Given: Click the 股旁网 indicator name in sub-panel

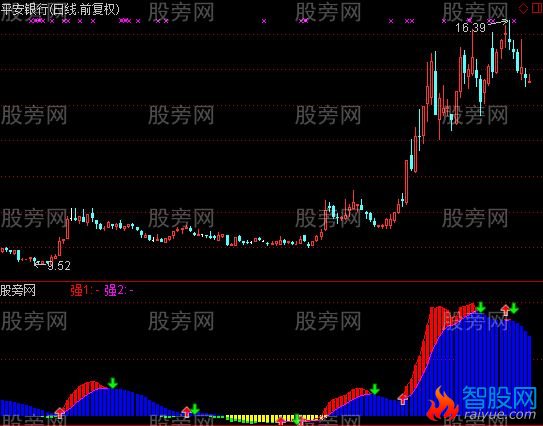Looking at the screenshot, I should click(18, 290).
